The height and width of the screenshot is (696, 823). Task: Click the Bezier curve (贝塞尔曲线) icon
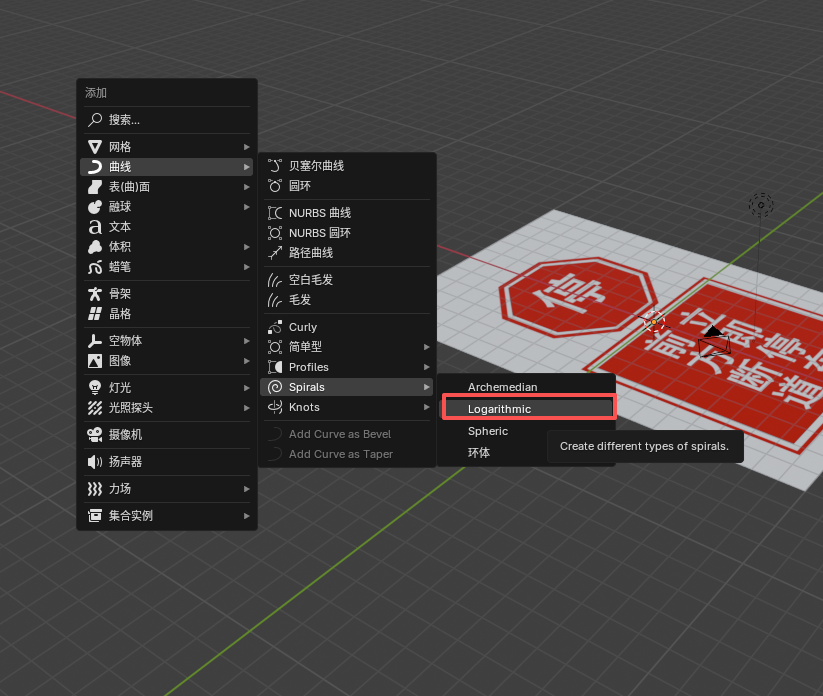[275, 166]
